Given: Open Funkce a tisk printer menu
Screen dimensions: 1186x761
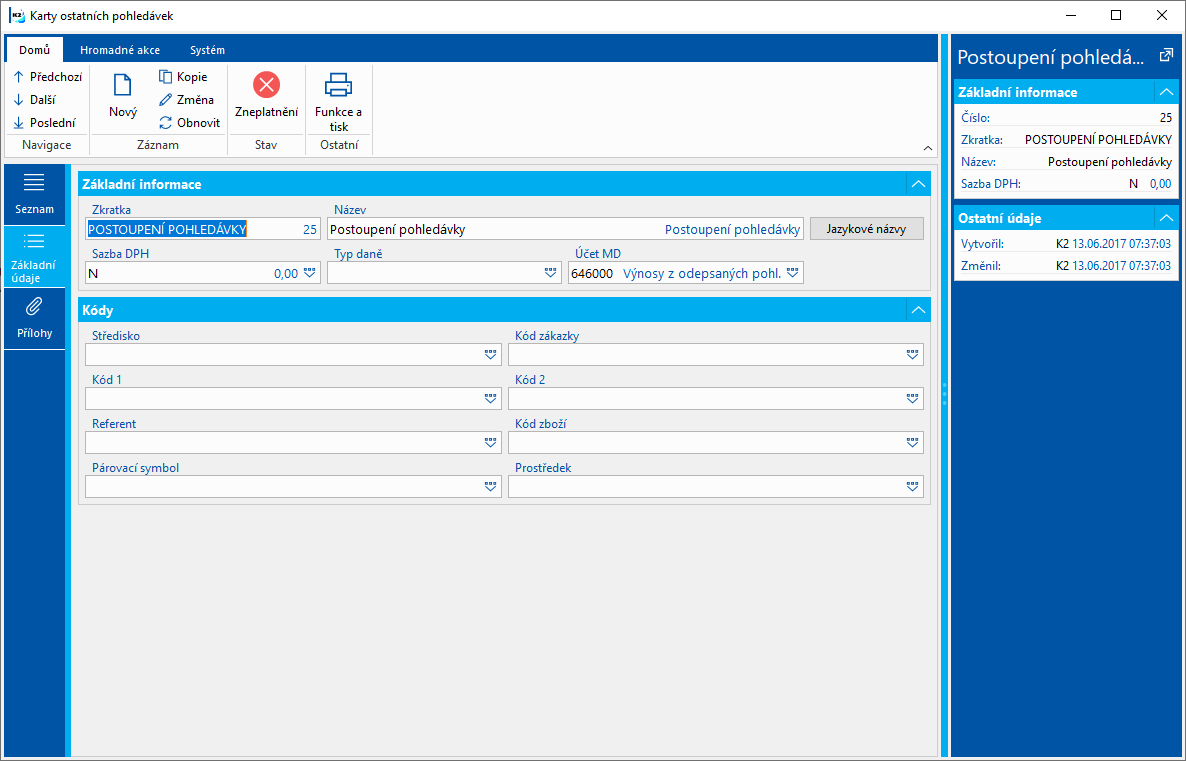Looking at the screenshot, I should pos(338,102).
